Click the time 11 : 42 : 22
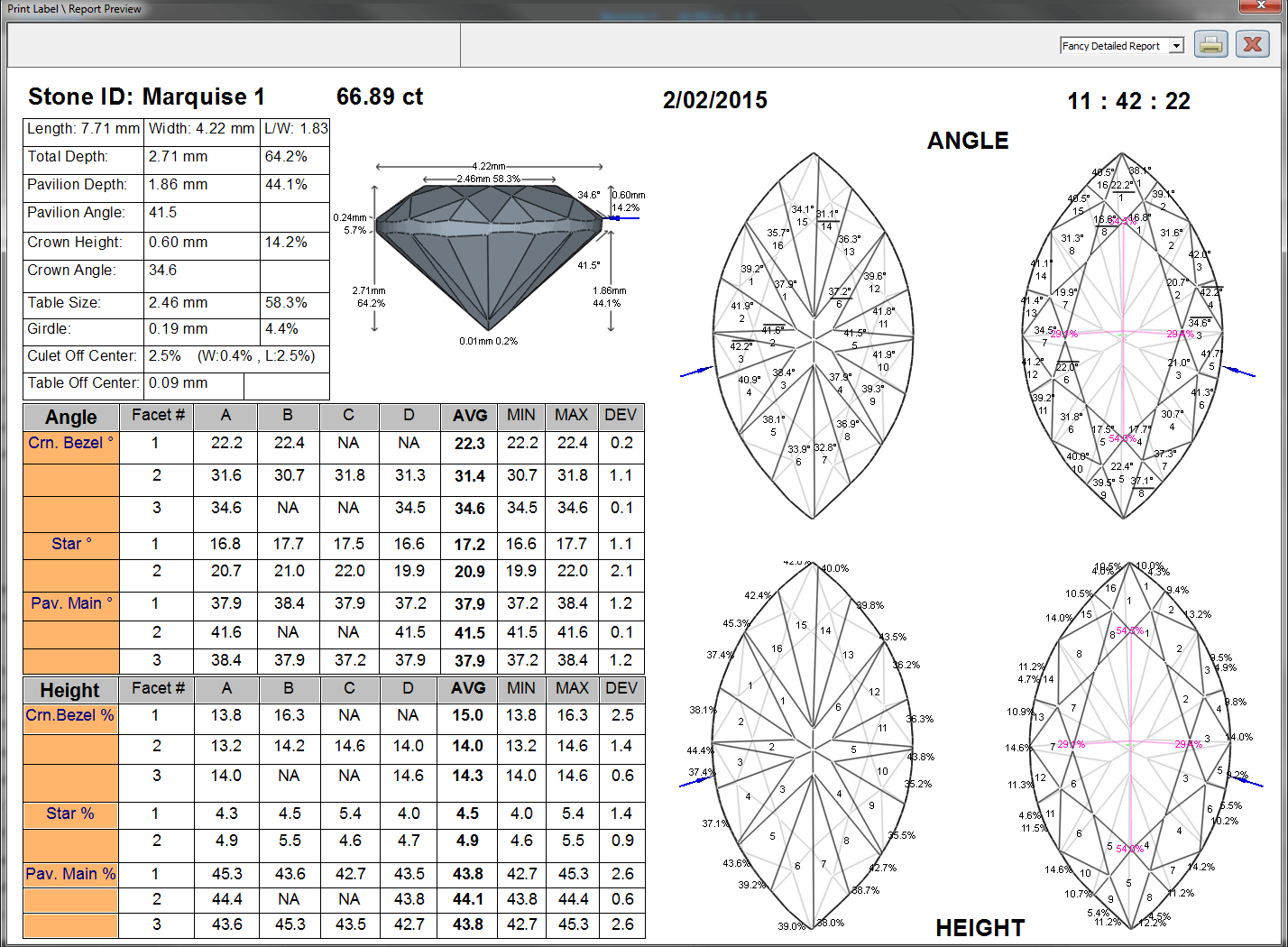1288x947 pixels. 1128,101
